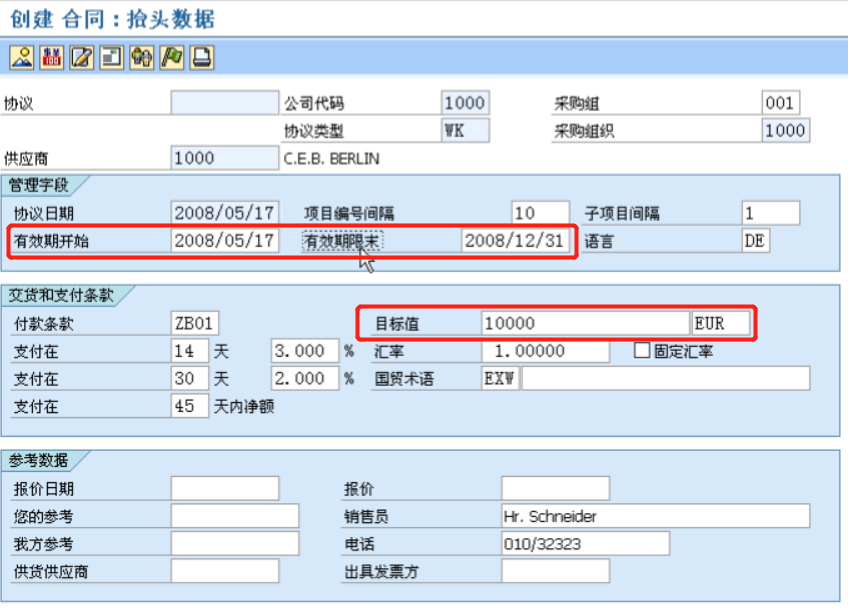Click the mountain image preview icon
The height and width of the screenshot is (611, 848).
pos(21,57)
